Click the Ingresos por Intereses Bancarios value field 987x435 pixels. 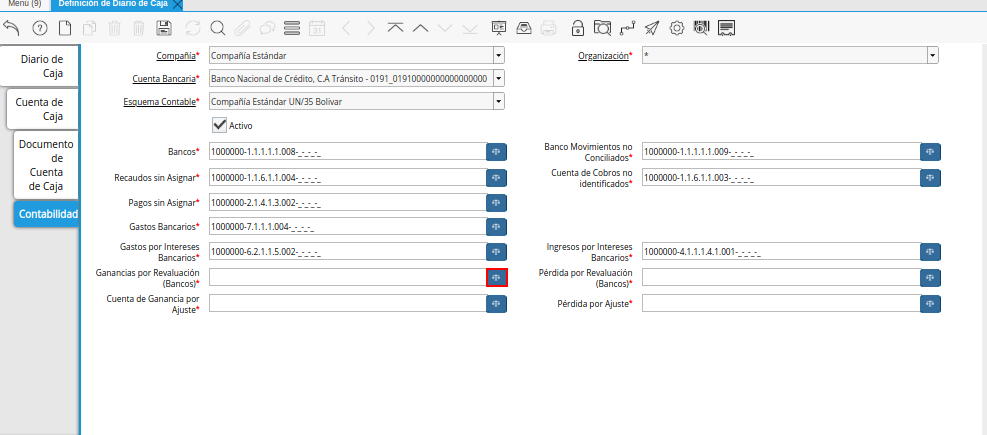pos(781,252)
